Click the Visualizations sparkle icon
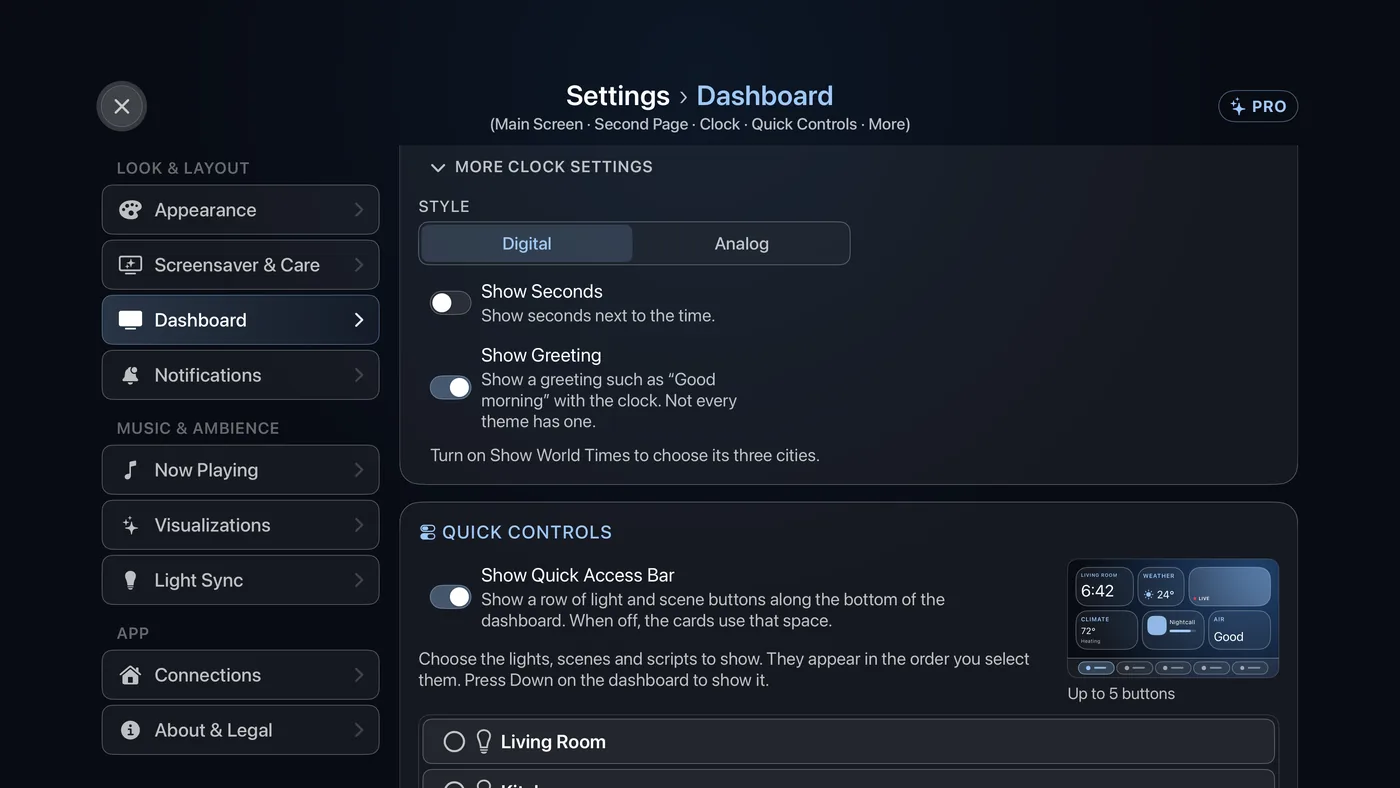Screen dimensions: 1400x788 coord(130,525)
